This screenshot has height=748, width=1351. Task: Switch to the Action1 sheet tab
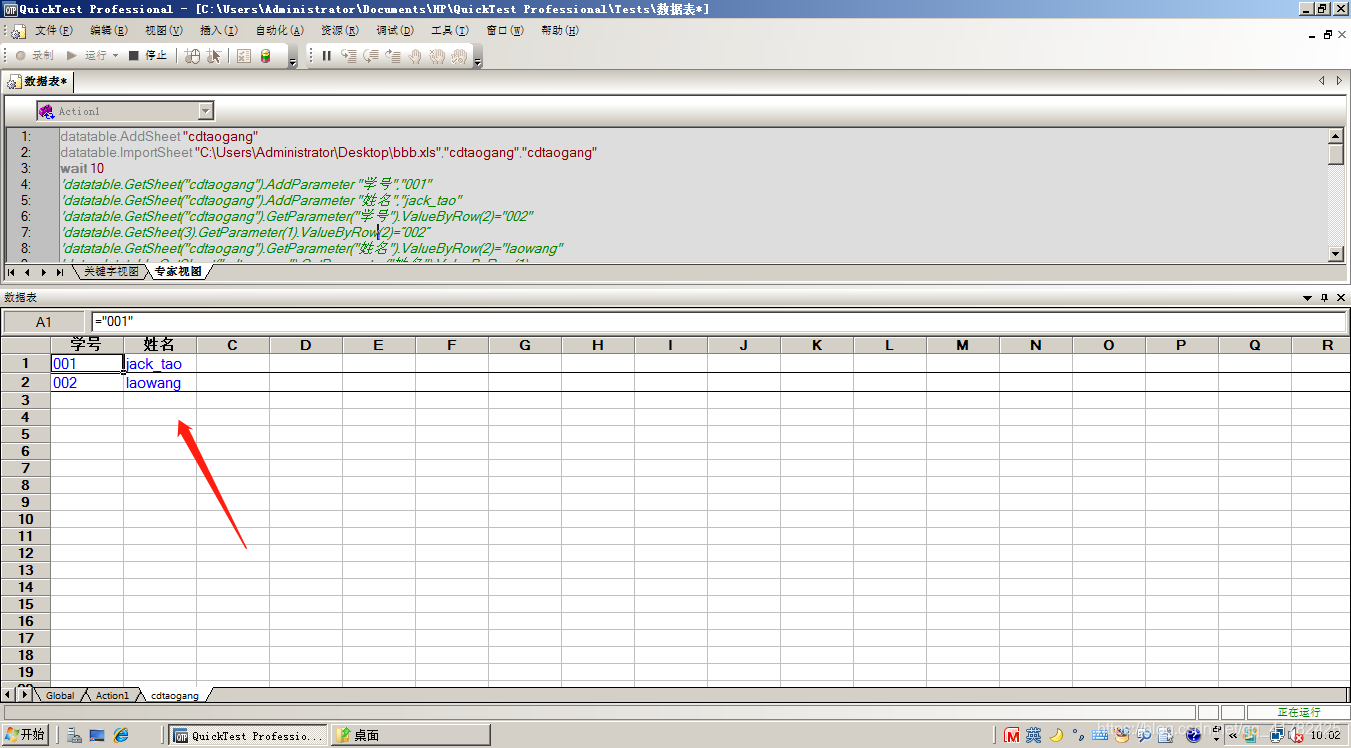112,695
